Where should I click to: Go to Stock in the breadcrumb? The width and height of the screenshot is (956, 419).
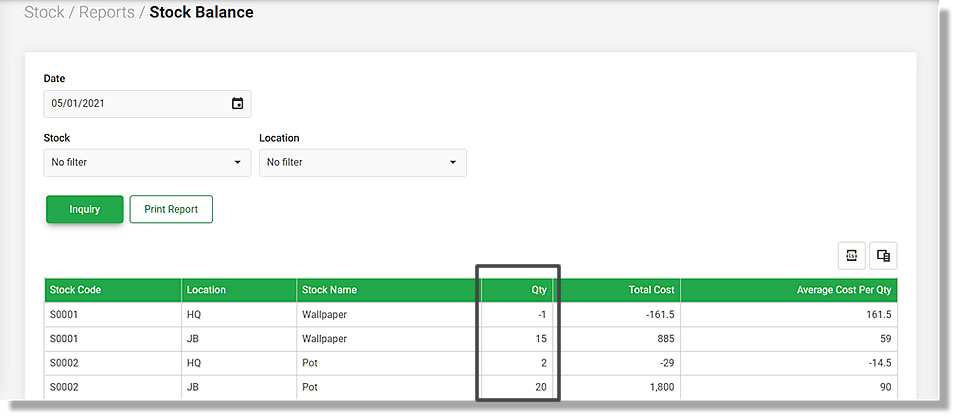click(44, 13)
